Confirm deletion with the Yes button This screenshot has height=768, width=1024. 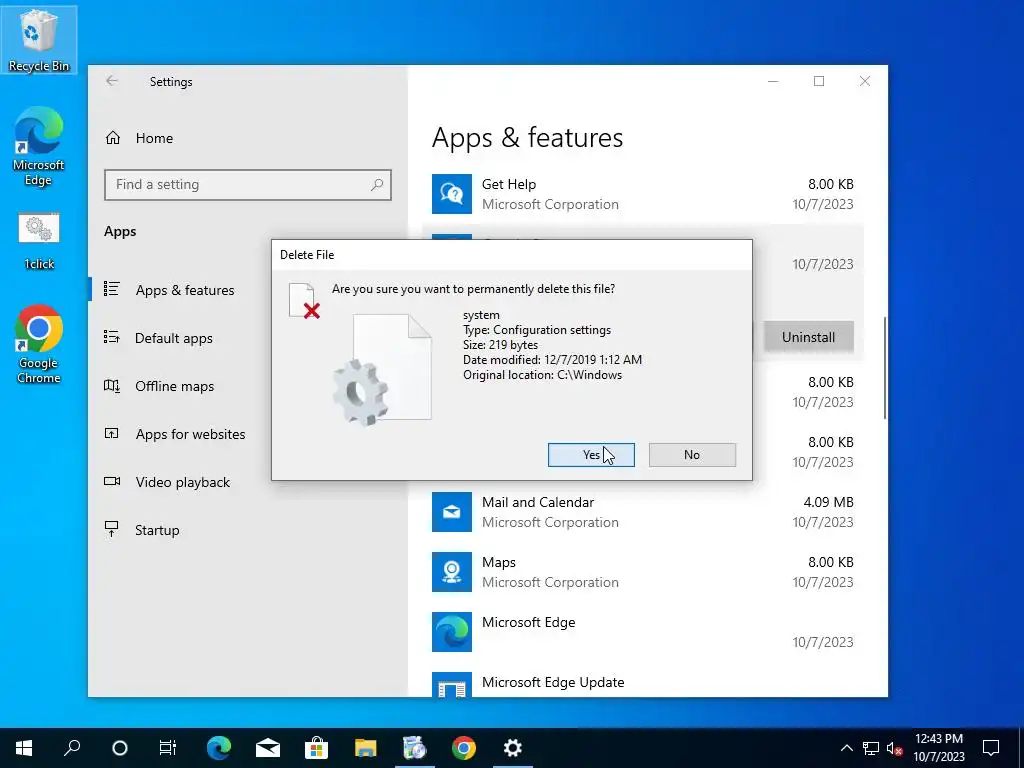click(591, 455)
